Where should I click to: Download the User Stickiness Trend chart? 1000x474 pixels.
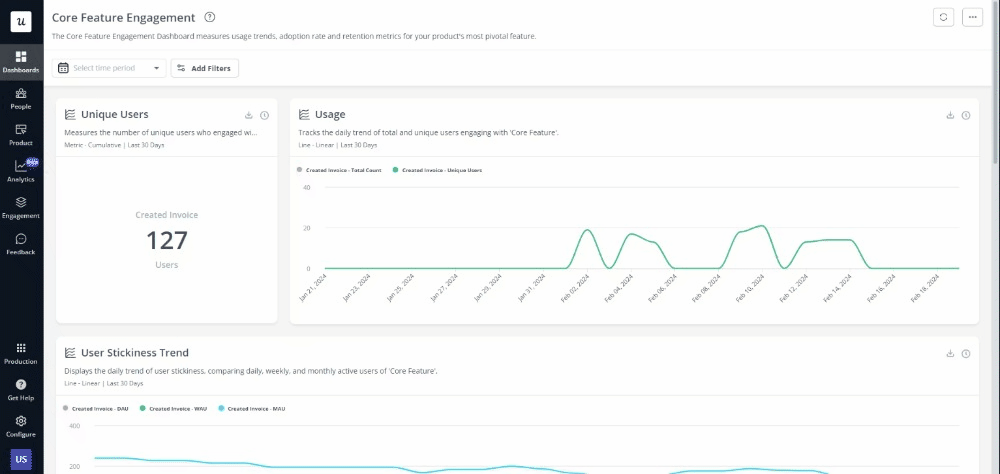pos(950,353)
